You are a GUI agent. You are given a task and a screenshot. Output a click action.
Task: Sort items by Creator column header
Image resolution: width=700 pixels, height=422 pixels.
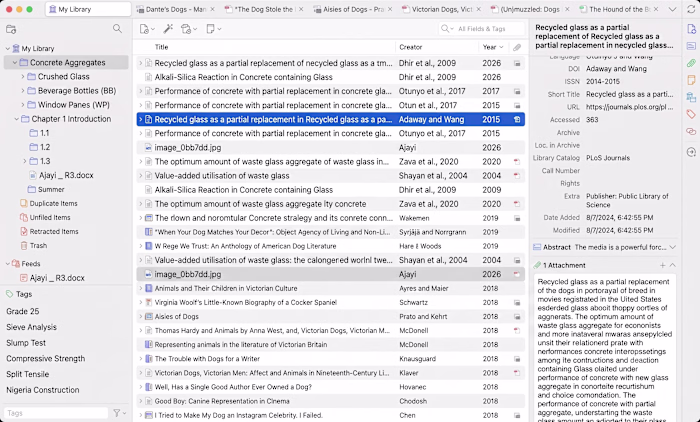tap(410, 47)
